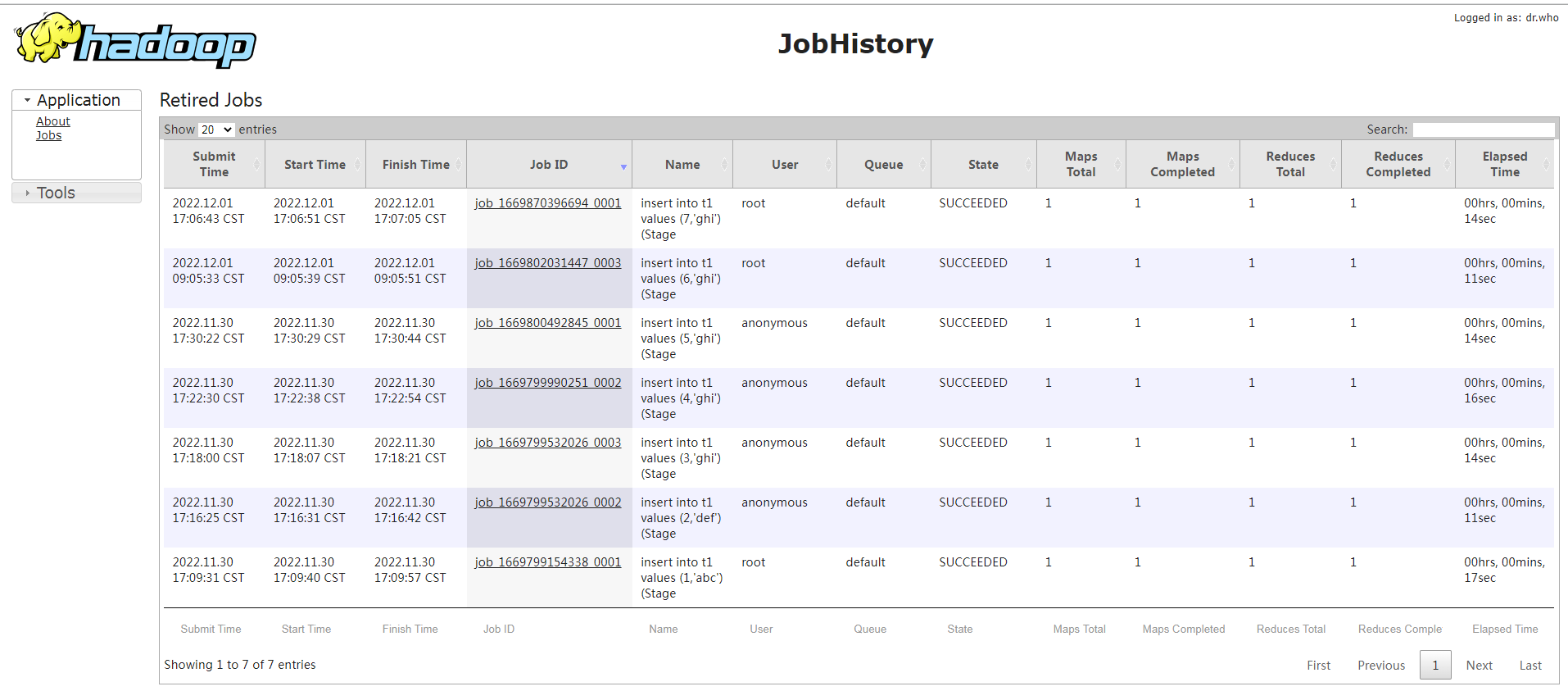This screenshot has width=1568, height=691.
Task: Open job_1669800492845_0001 link
Action: [548, 323]
